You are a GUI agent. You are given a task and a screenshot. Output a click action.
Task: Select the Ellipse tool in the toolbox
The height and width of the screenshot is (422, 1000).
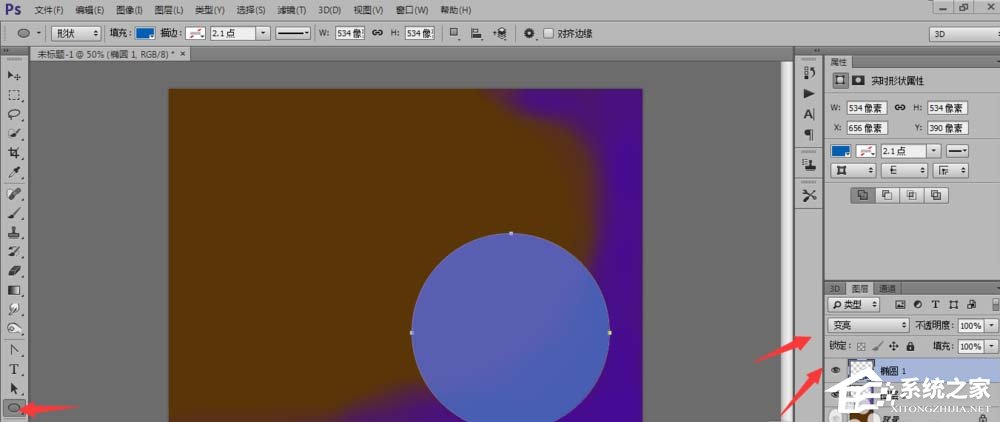point(14,407)
